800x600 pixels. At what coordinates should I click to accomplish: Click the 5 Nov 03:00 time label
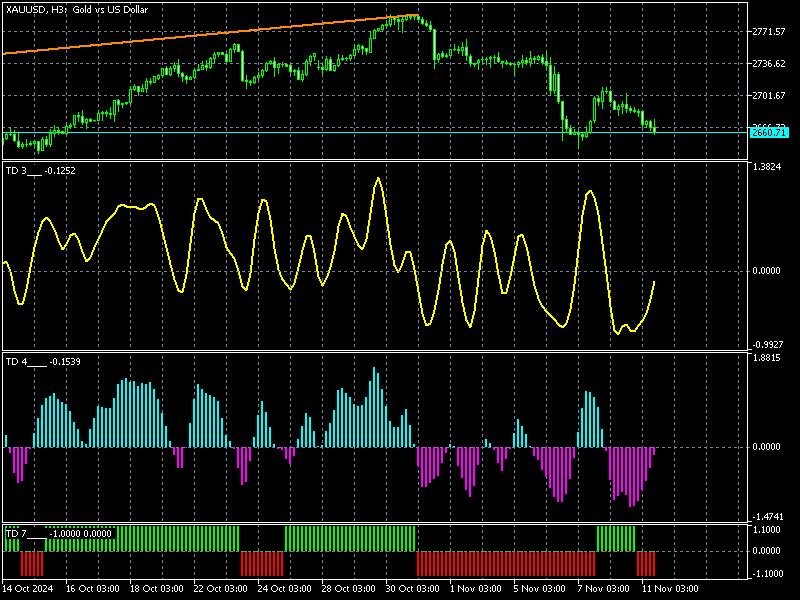540,588
